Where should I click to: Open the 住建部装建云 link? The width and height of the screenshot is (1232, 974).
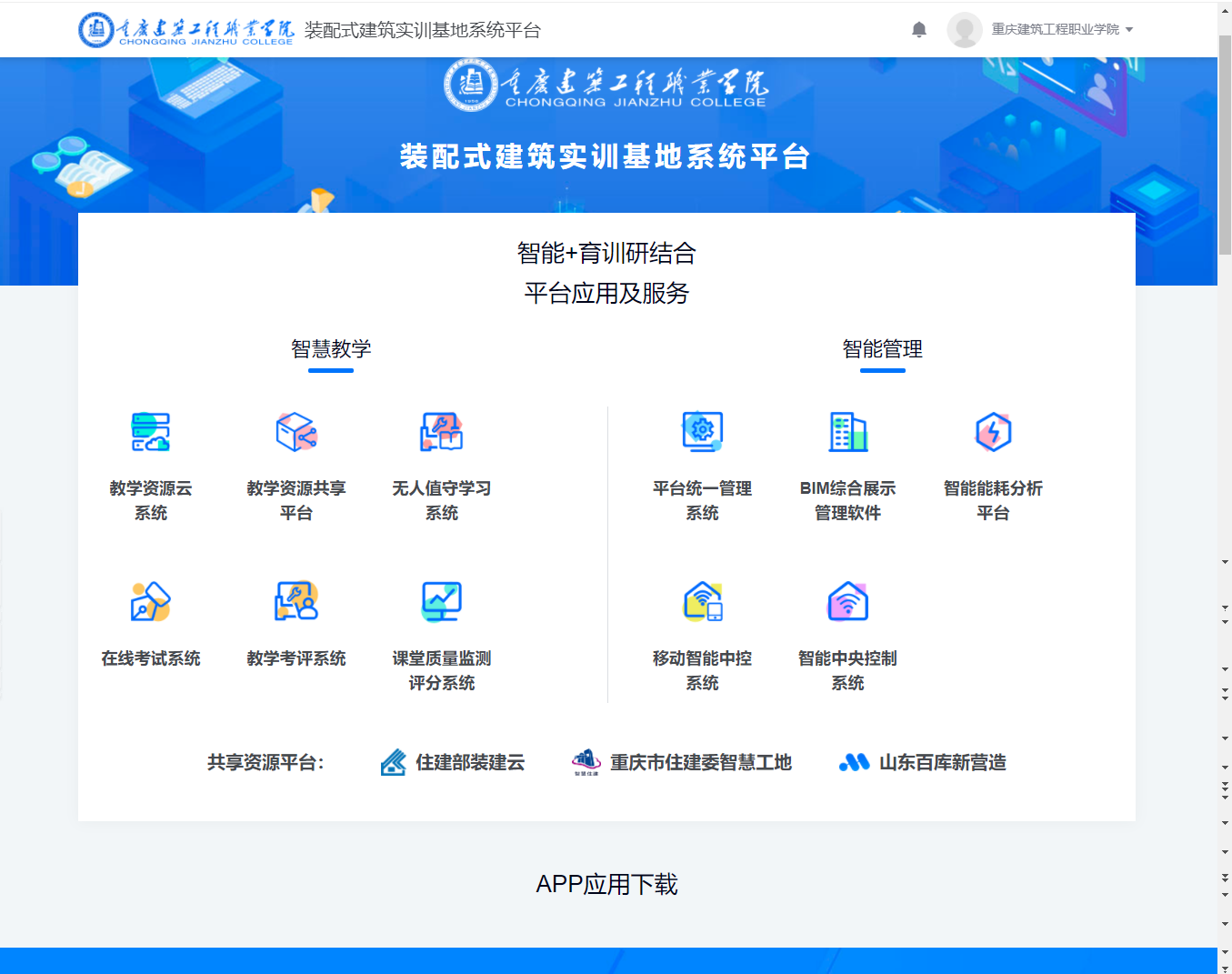453,762
